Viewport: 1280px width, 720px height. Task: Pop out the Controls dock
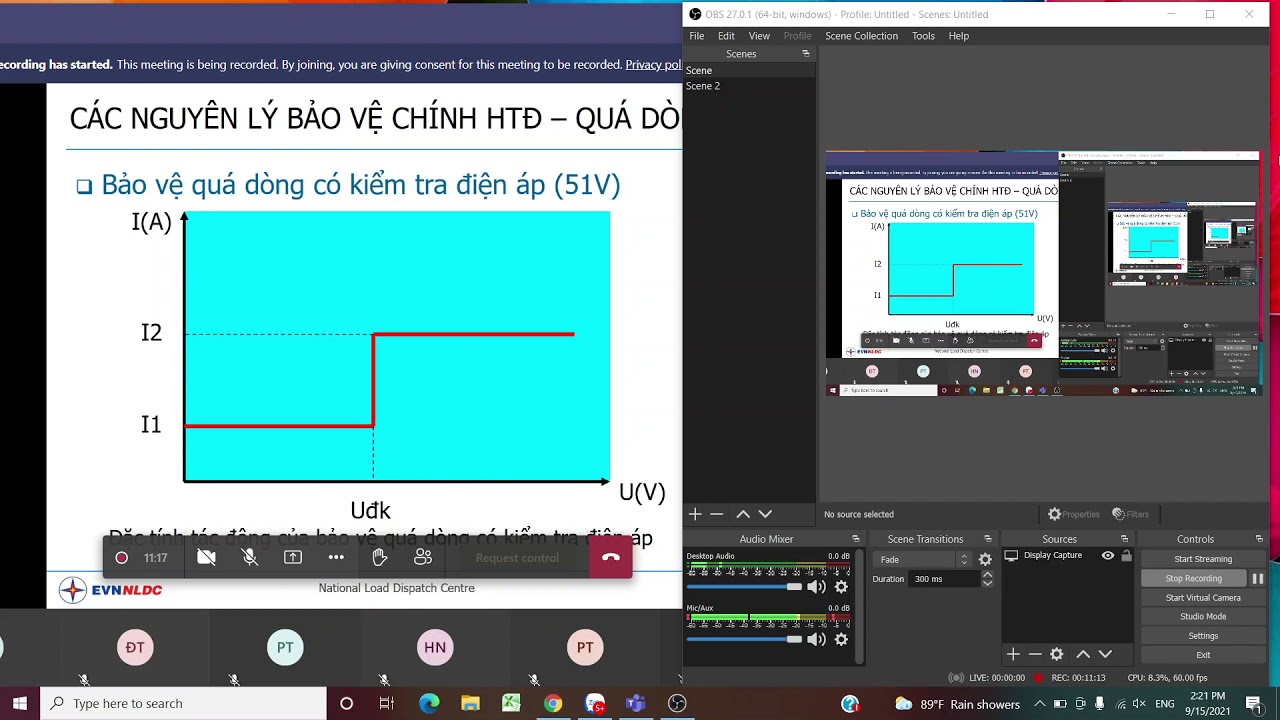(1259, 539)
